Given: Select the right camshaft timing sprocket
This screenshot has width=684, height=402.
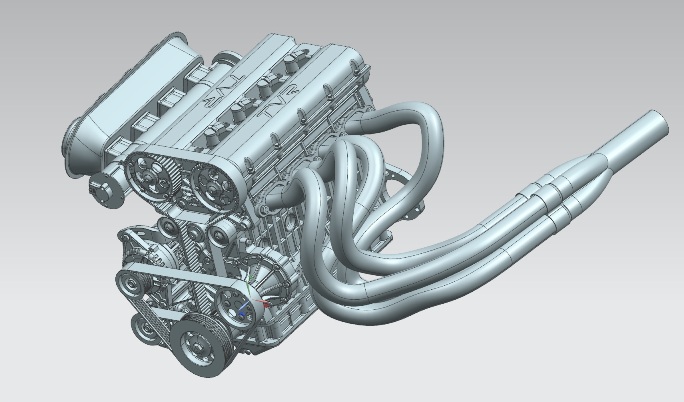Looking at the screenshot, I should (x=213, y=181).
